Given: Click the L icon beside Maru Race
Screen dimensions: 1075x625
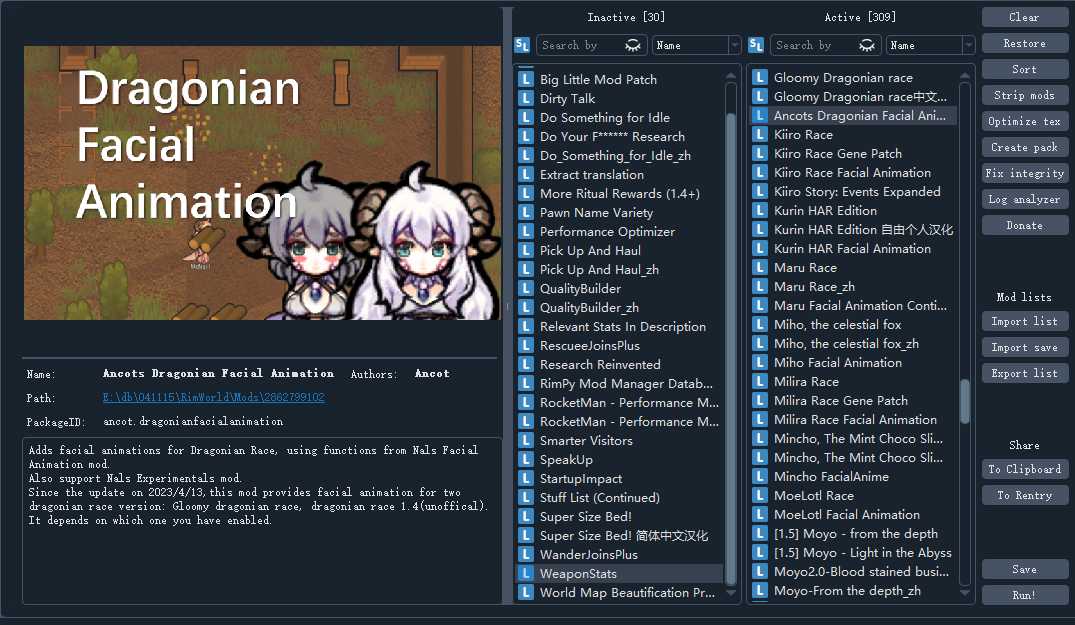Looking at the screenshot, I should coord(760,267).
